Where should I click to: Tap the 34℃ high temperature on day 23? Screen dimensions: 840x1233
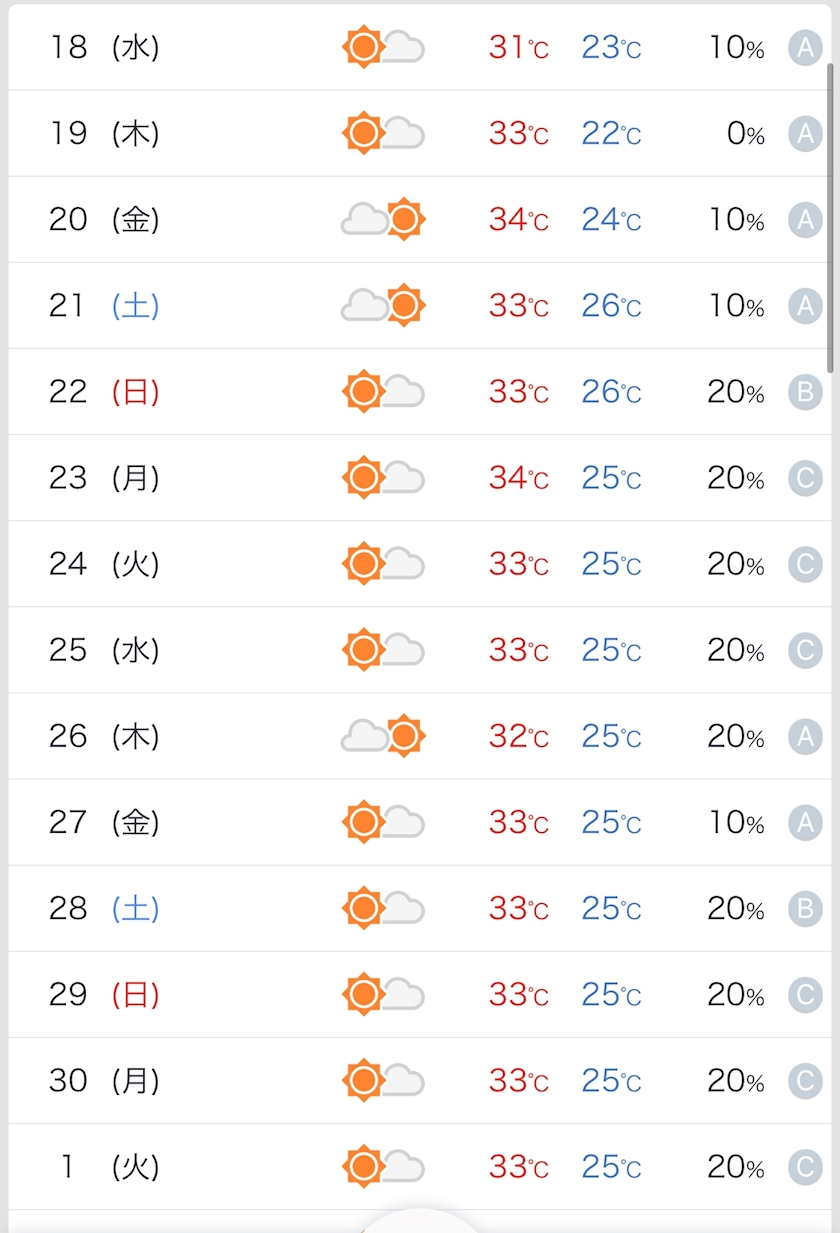tap(518, 478)
